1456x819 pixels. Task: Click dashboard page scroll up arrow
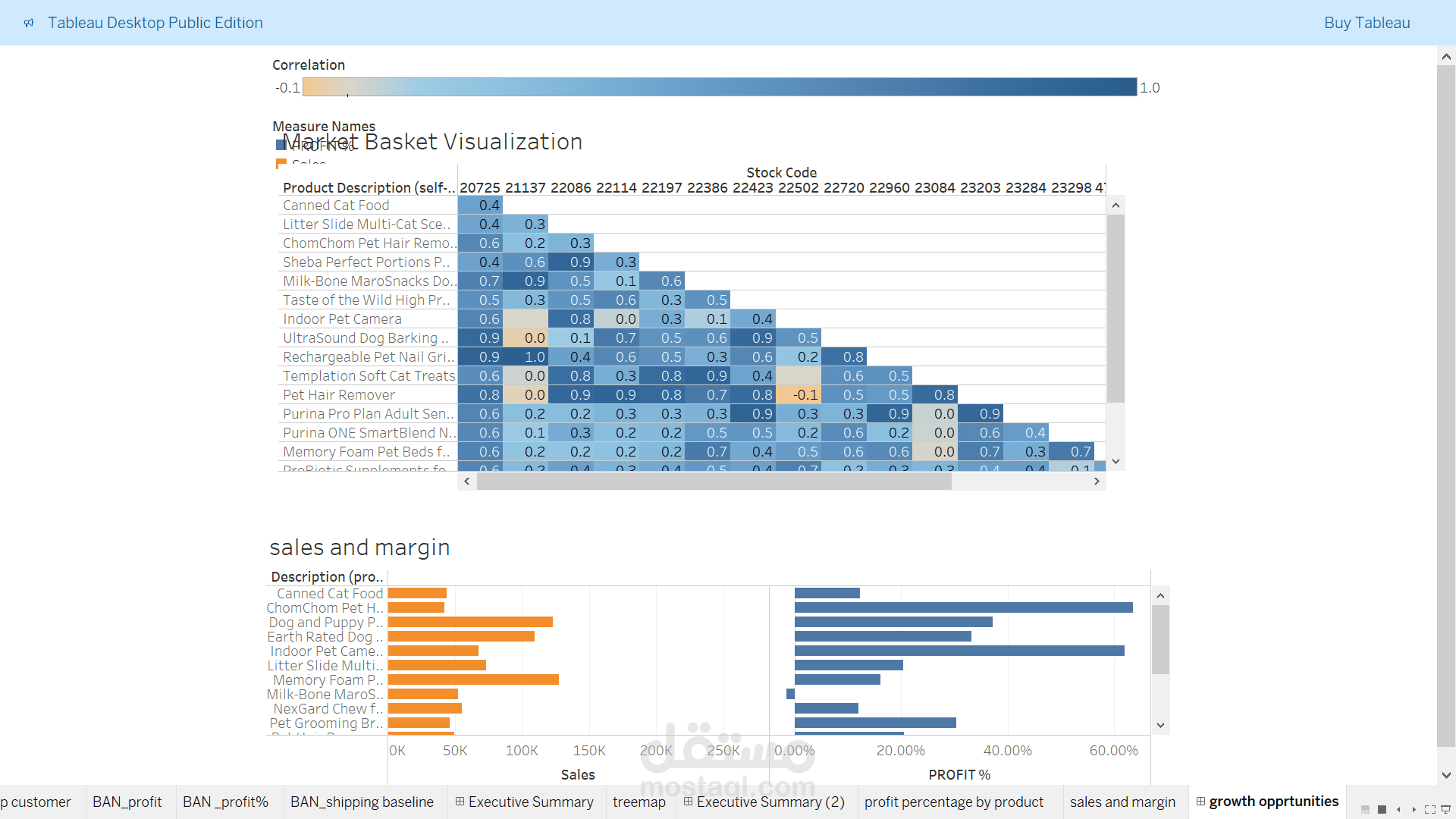tap(1446, 57)
